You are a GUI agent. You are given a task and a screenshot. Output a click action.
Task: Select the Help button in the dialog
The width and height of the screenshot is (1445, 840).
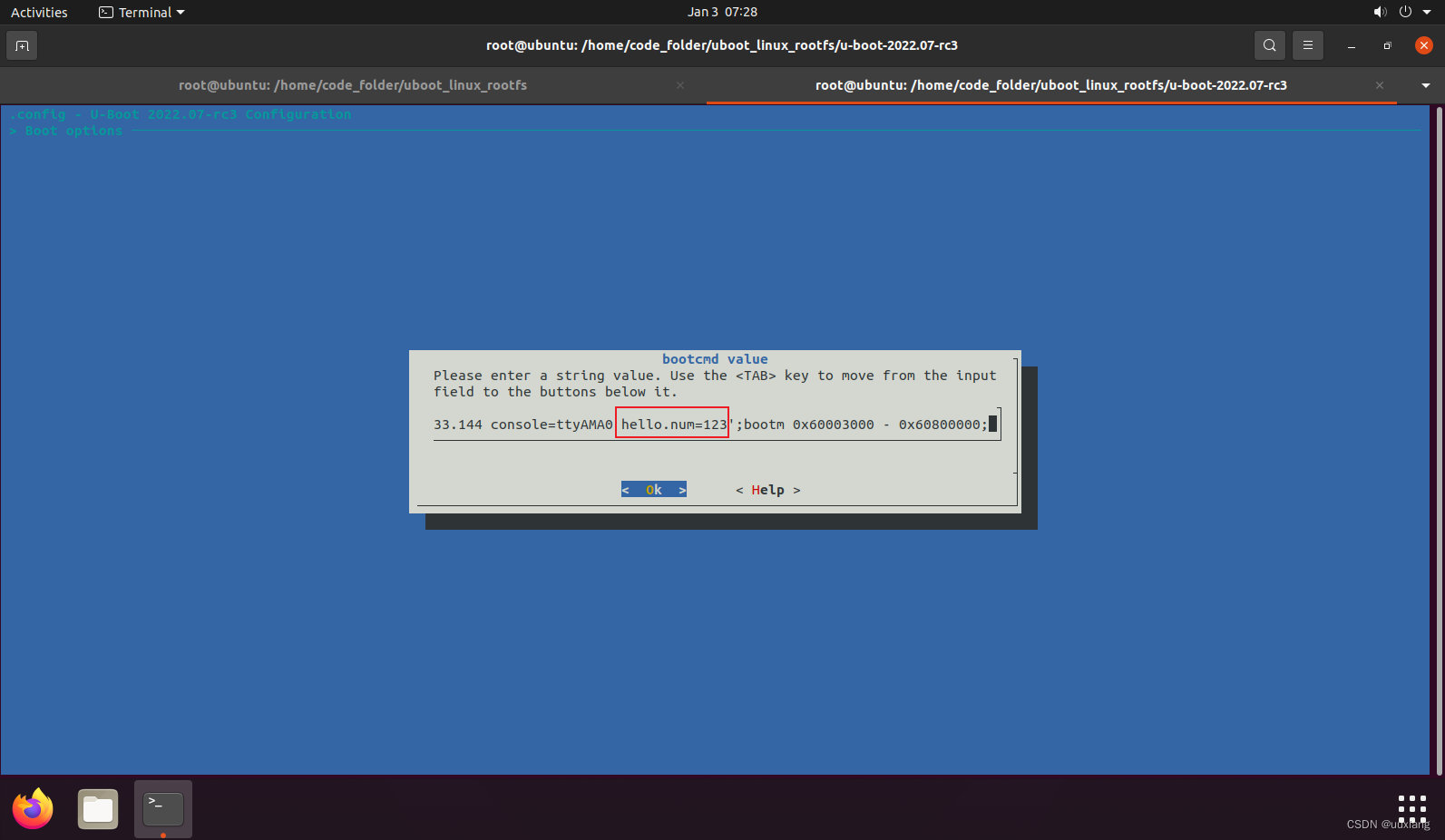pos(768,490)
